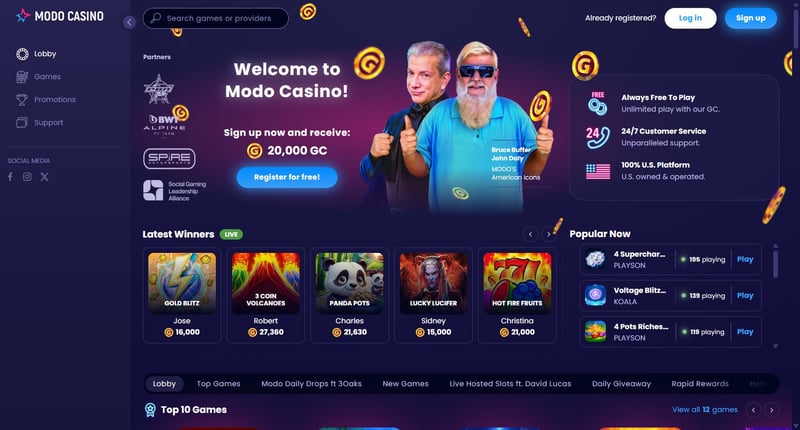800x430 pixels.
Task: Click the Popular Now list scrollbar
Action: click(776, 263)
